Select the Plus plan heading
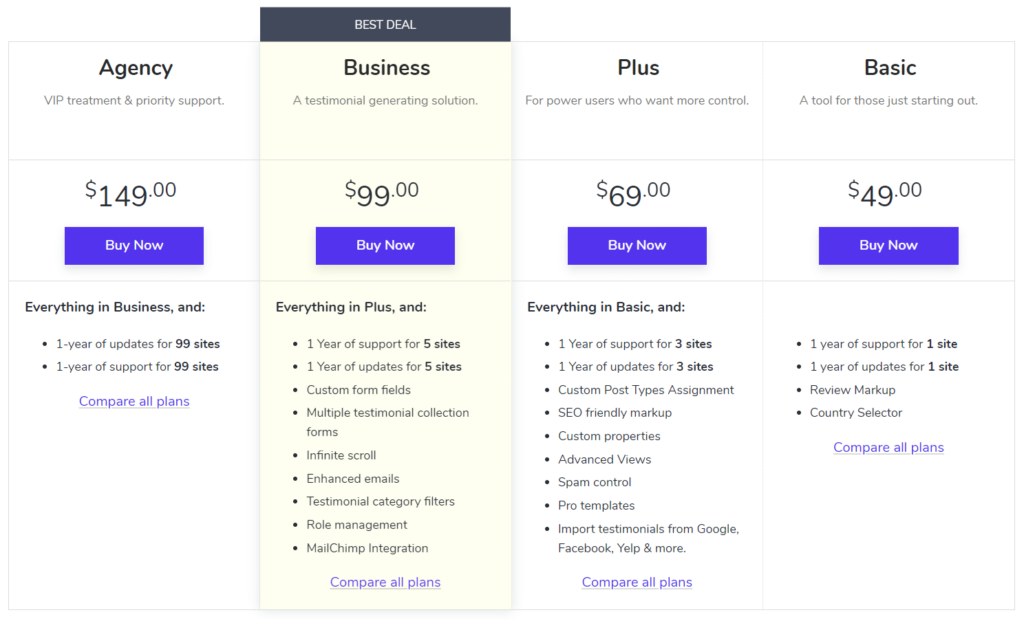 pyautogui.click(x=638, y=68)
